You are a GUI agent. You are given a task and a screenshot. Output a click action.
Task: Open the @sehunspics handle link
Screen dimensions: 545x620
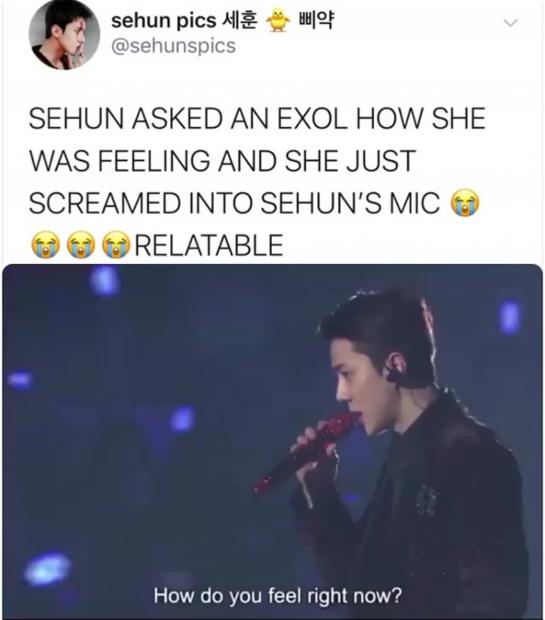click(x=173, y=46)
